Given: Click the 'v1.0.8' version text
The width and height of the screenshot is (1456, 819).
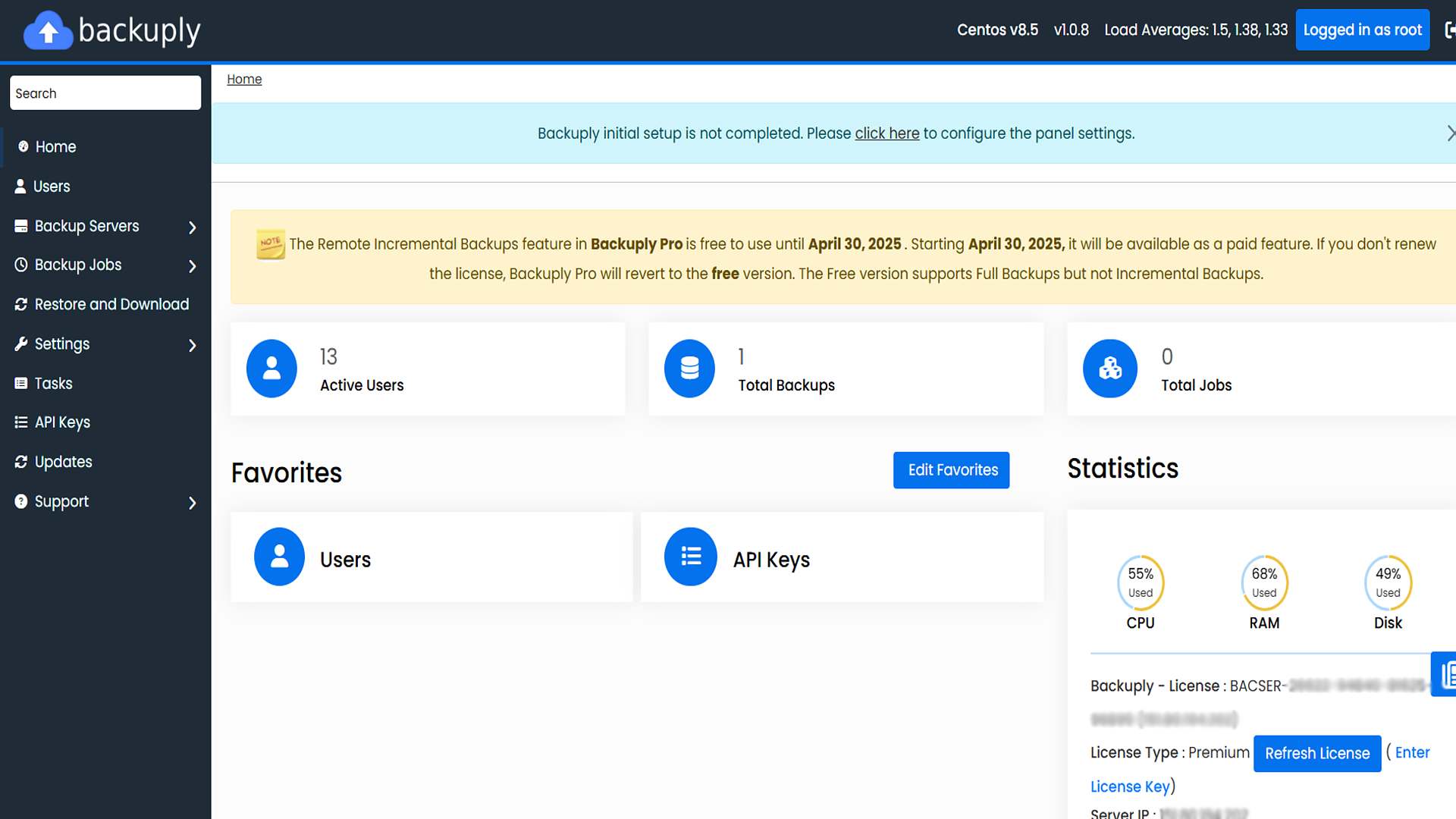Looking at the screenshot, I should tap(1071, 30).
